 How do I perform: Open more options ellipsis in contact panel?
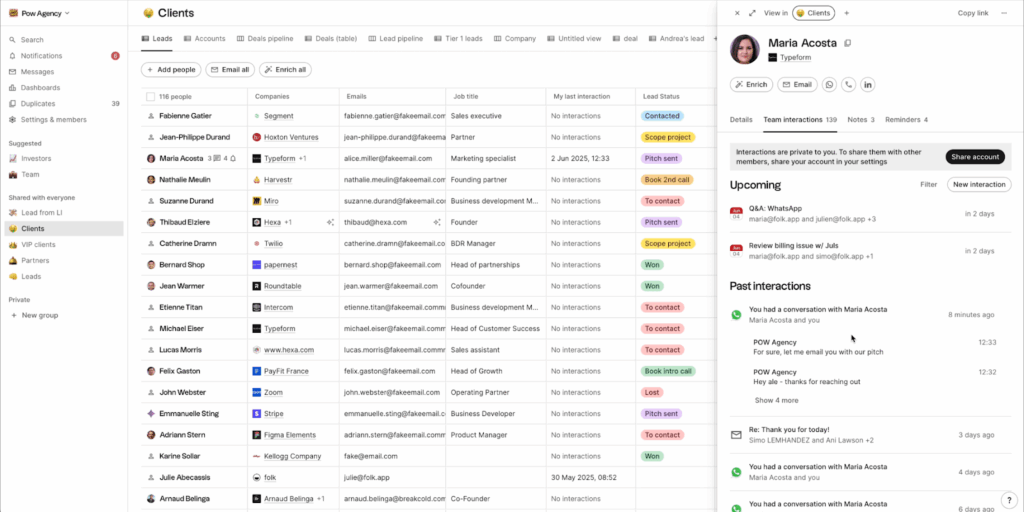pyautogui.click(x=1004, y=13)
